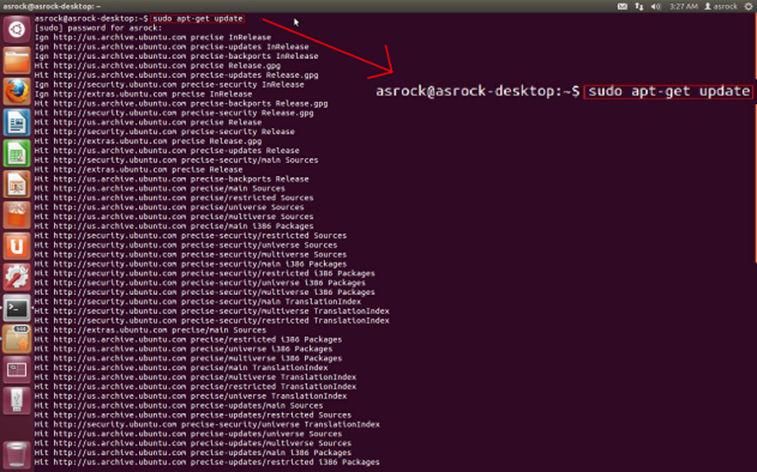Start LibreOffice Impress
The width and height of the screenshot is (757, 472).
point(16,184)
